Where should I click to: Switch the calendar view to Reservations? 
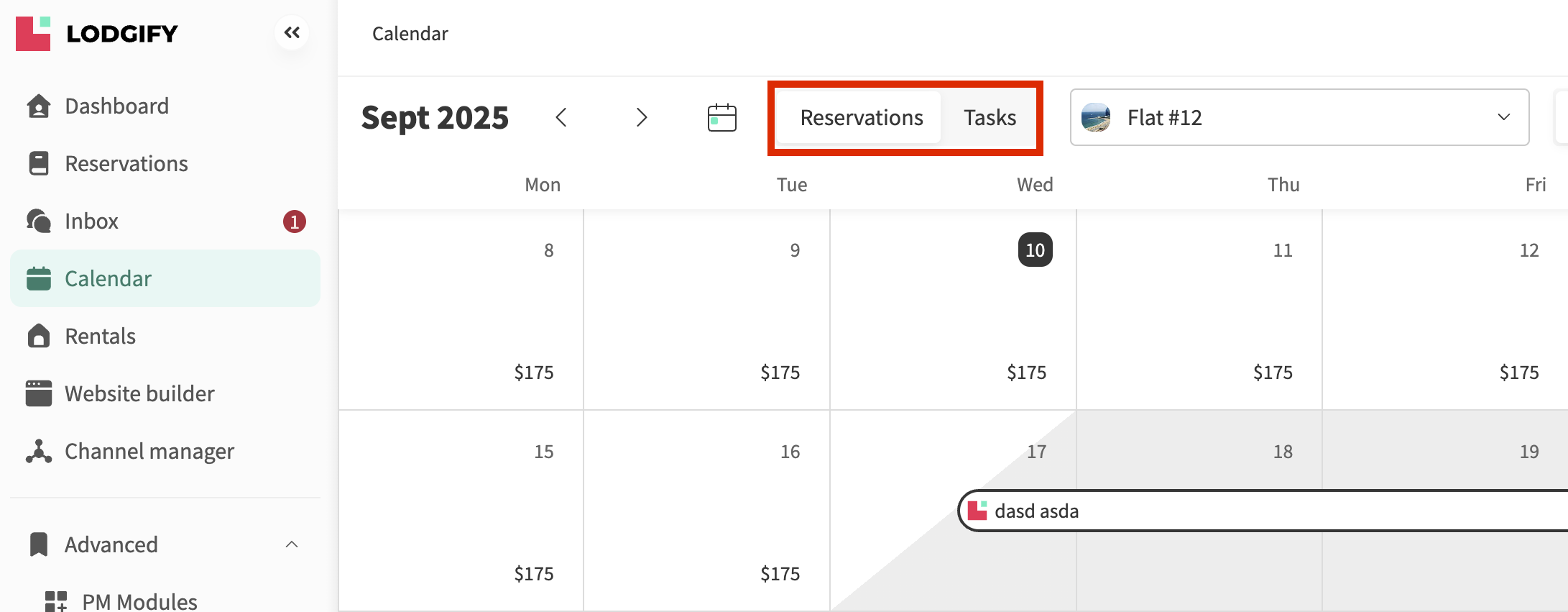(861, 117)
